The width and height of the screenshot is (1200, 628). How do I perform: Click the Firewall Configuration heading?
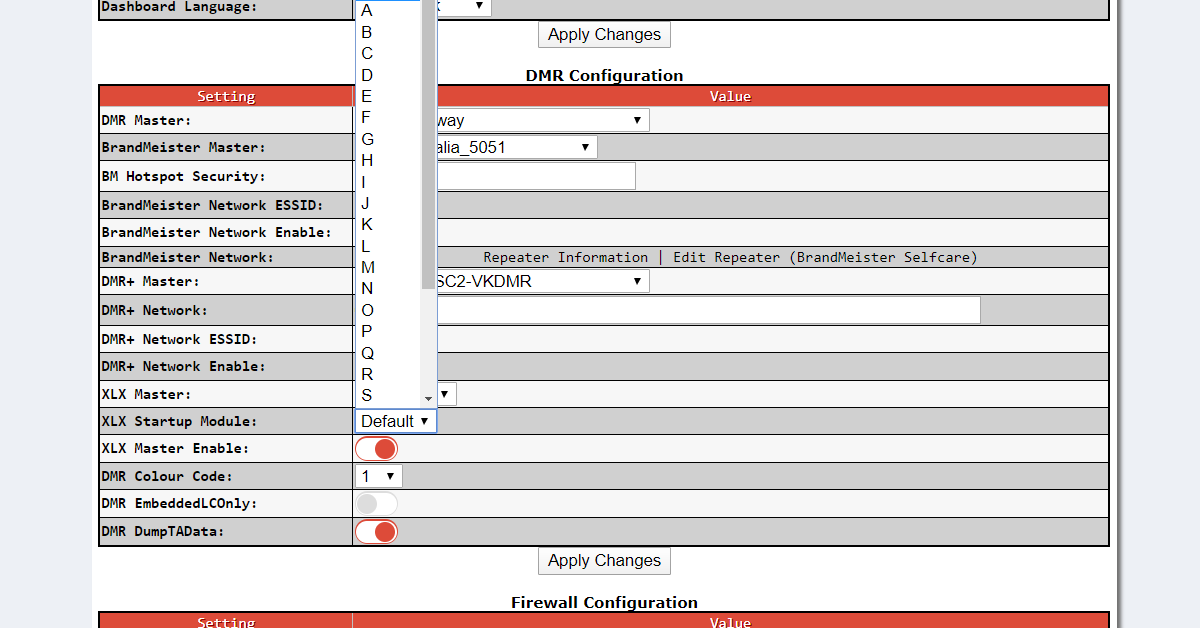coord(604,602)
